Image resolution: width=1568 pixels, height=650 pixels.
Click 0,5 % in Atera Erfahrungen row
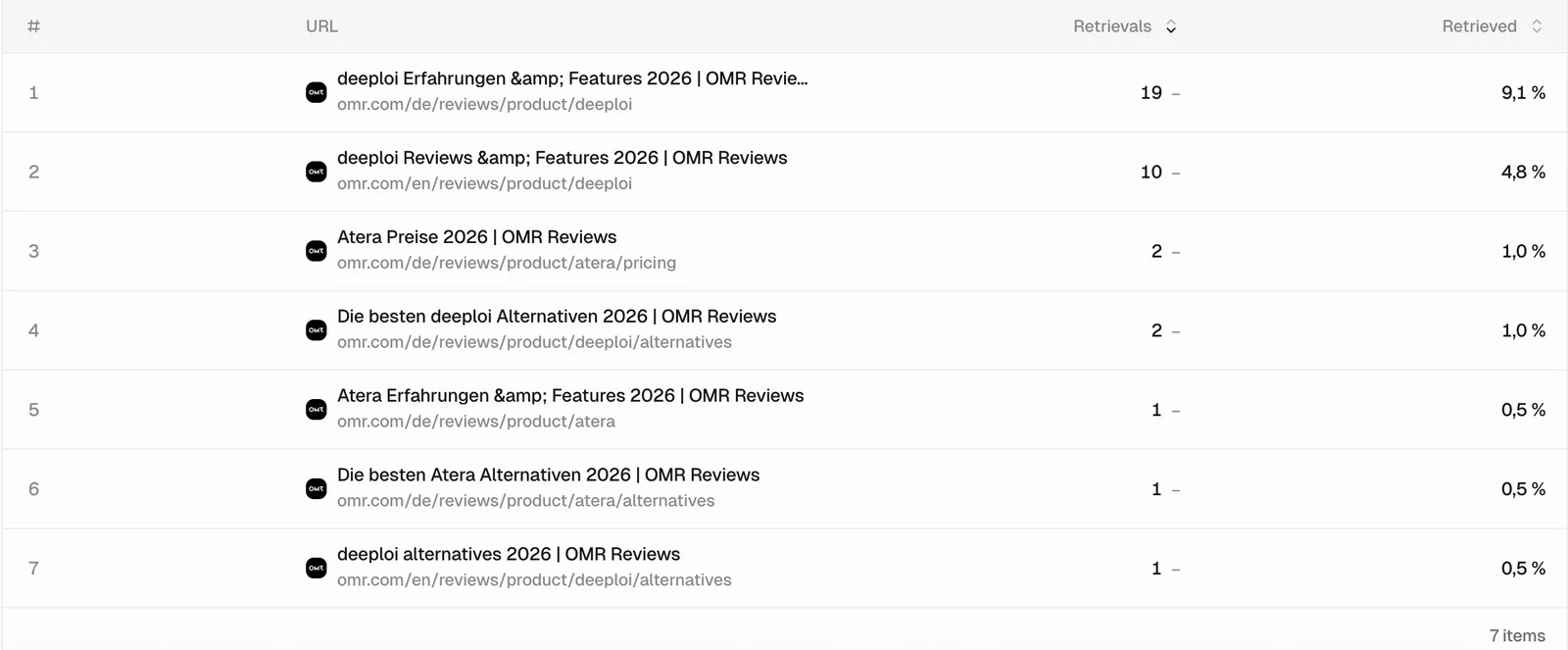[x=1523, y=411]
